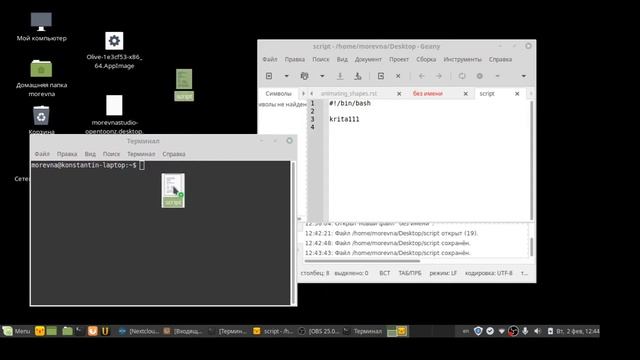Viewport: 640px width, 360px height.
Task: Close the script document tab
Action: point(517,93)
